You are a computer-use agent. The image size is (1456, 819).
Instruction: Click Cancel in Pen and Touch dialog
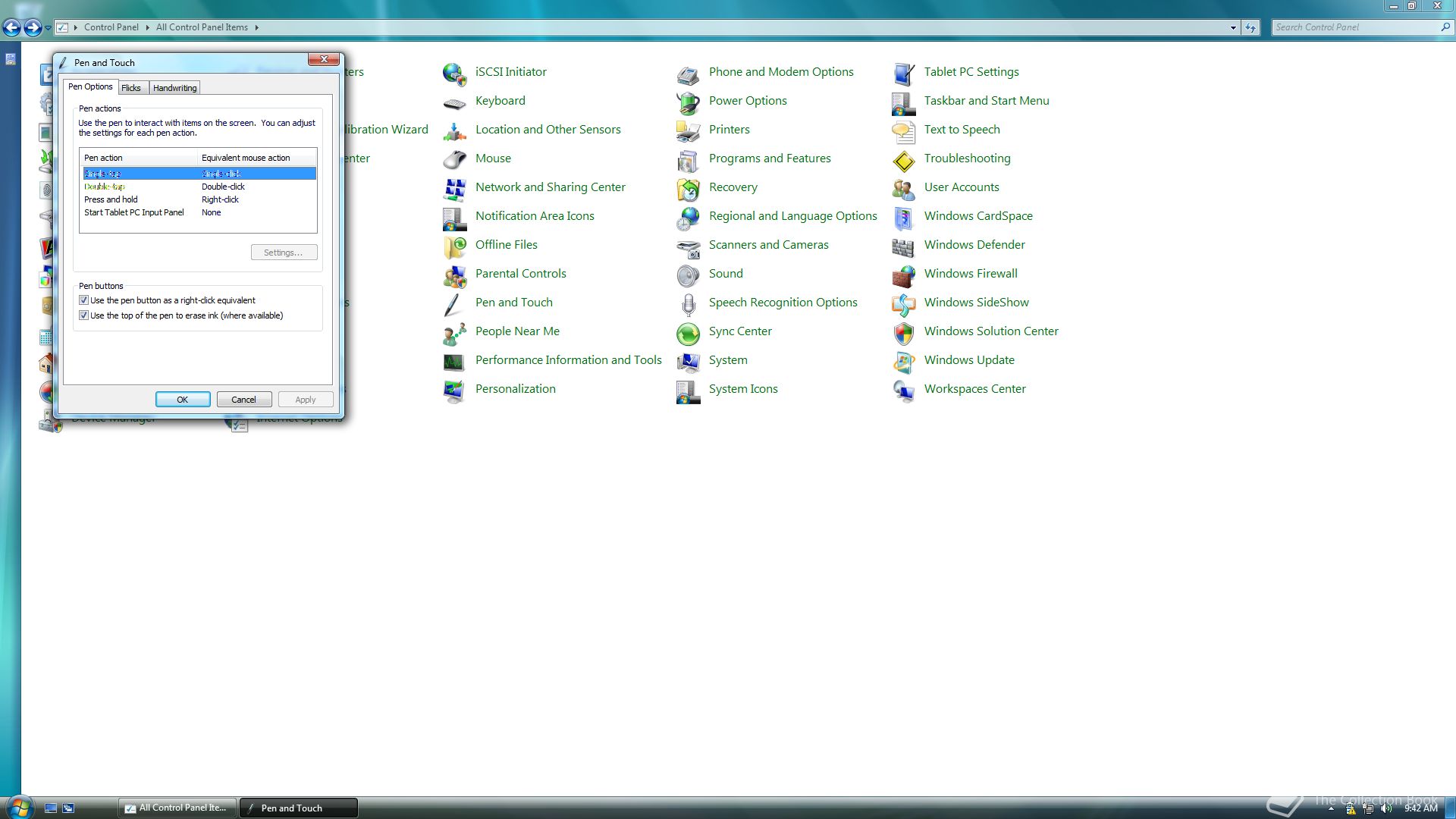click(244, 400)
